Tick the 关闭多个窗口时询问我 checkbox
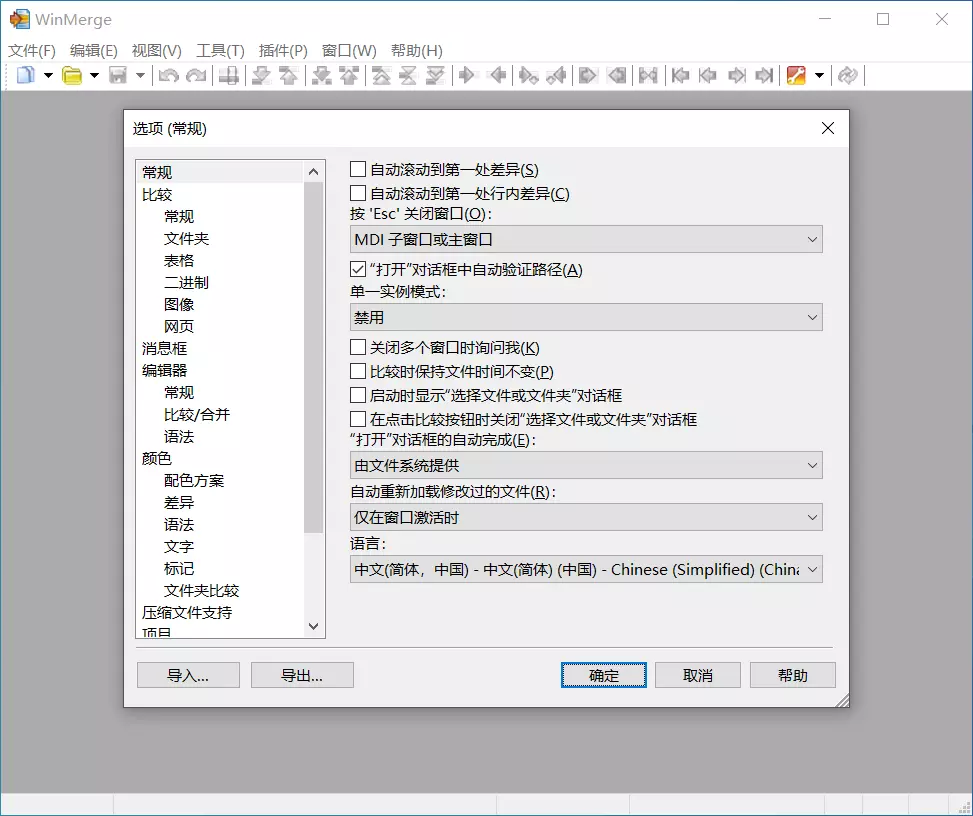This screenshot has height=816, width=973. 358,348
